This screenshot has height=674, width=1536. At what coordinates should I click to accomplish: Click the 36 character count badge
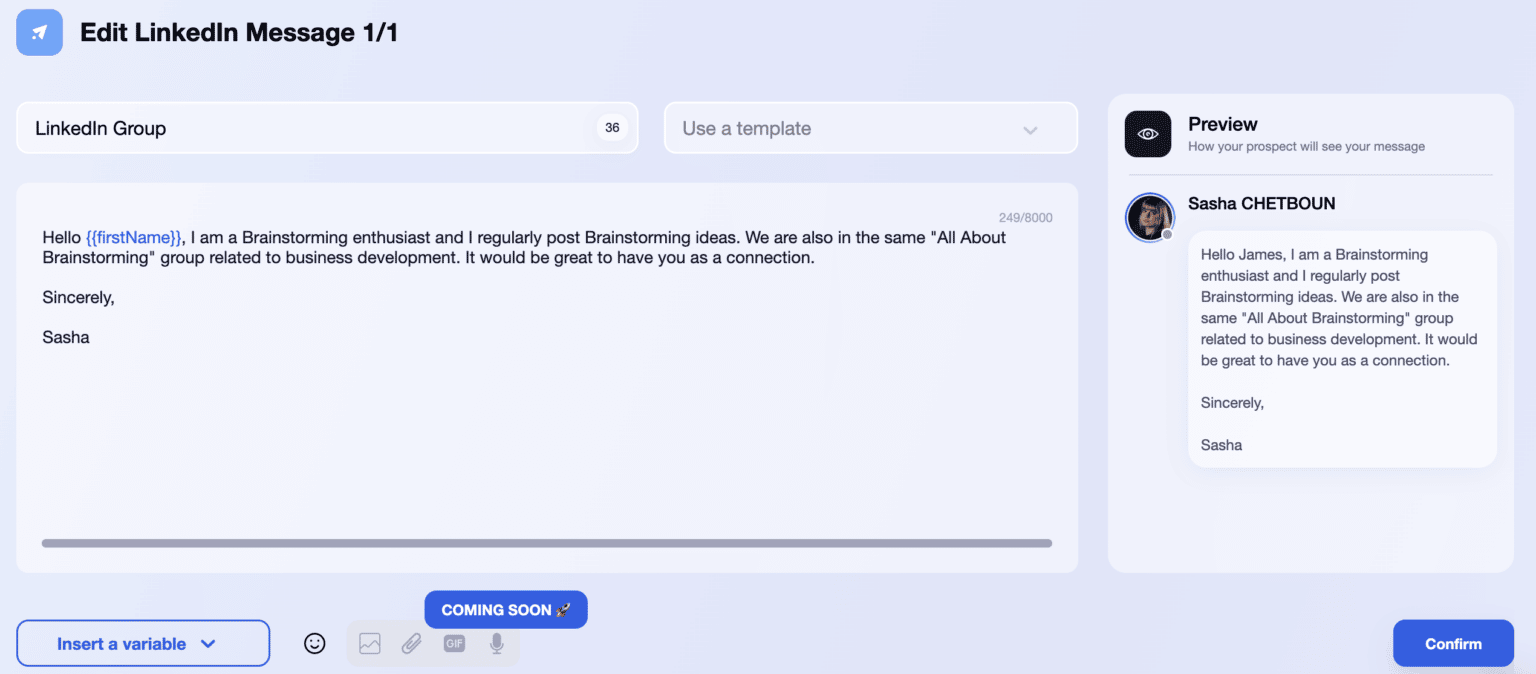click(612, 128)
